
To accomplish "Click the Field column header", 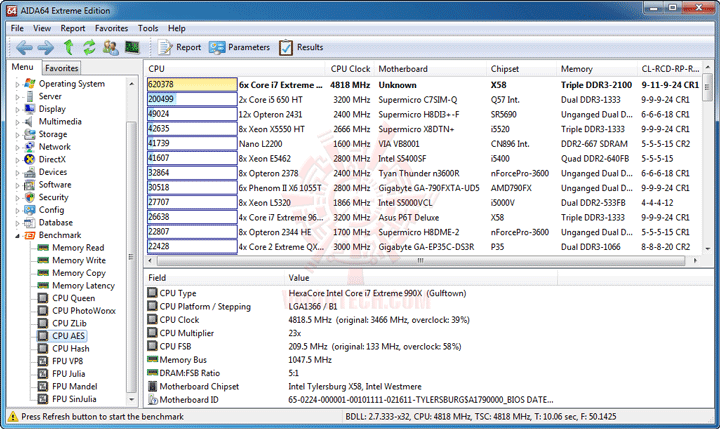I will click(214, 278).
